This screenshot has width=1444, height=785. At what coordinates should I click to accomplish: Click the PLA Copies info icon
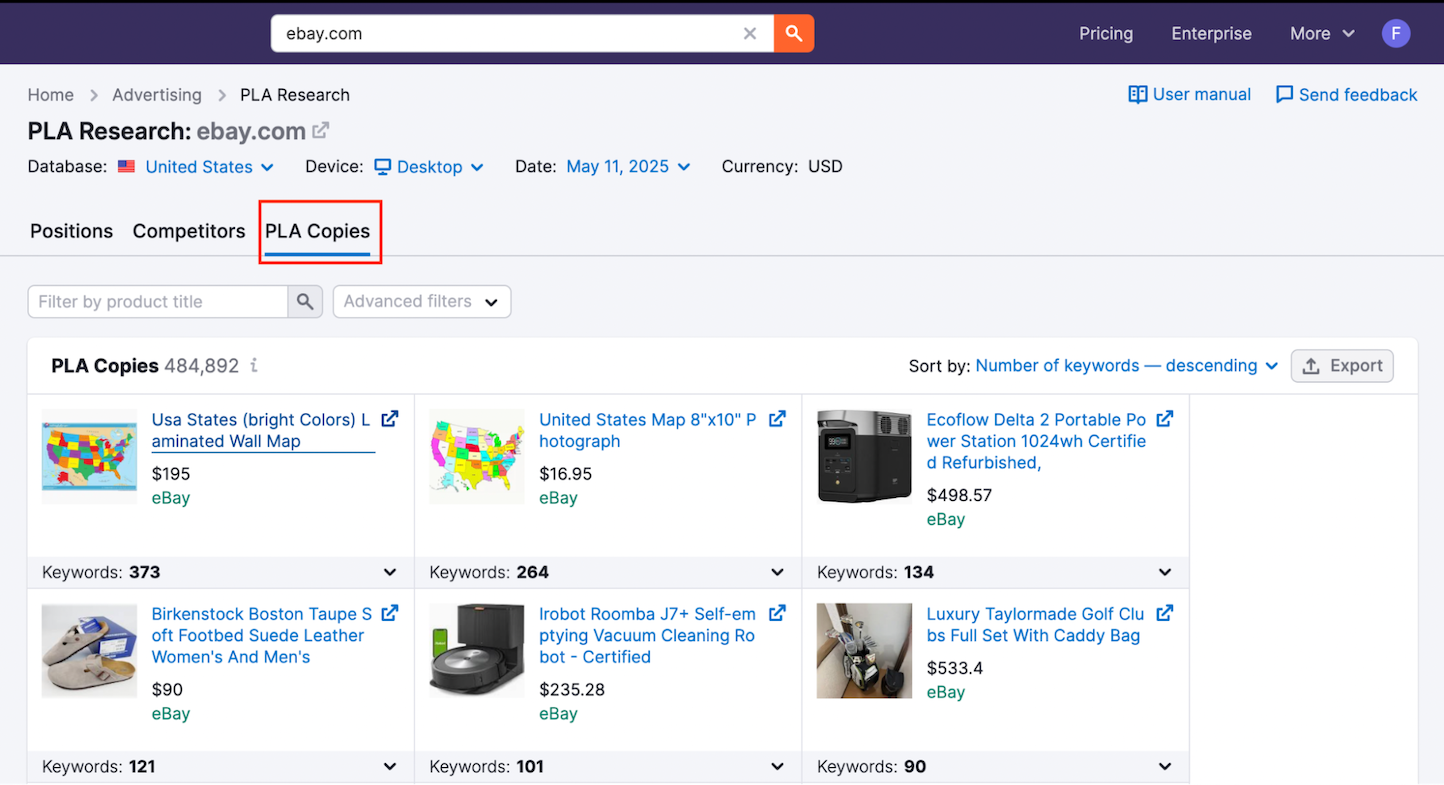click(x=254, y=365)
